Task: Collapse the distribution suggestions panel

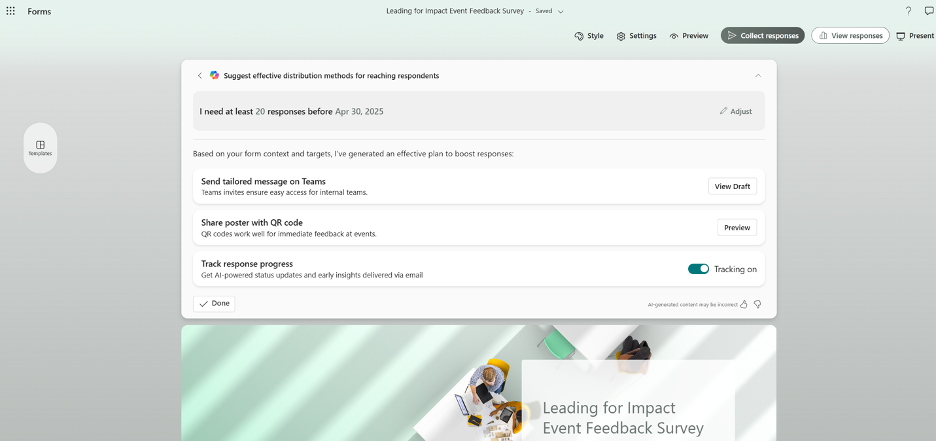Action: point(758,76)
